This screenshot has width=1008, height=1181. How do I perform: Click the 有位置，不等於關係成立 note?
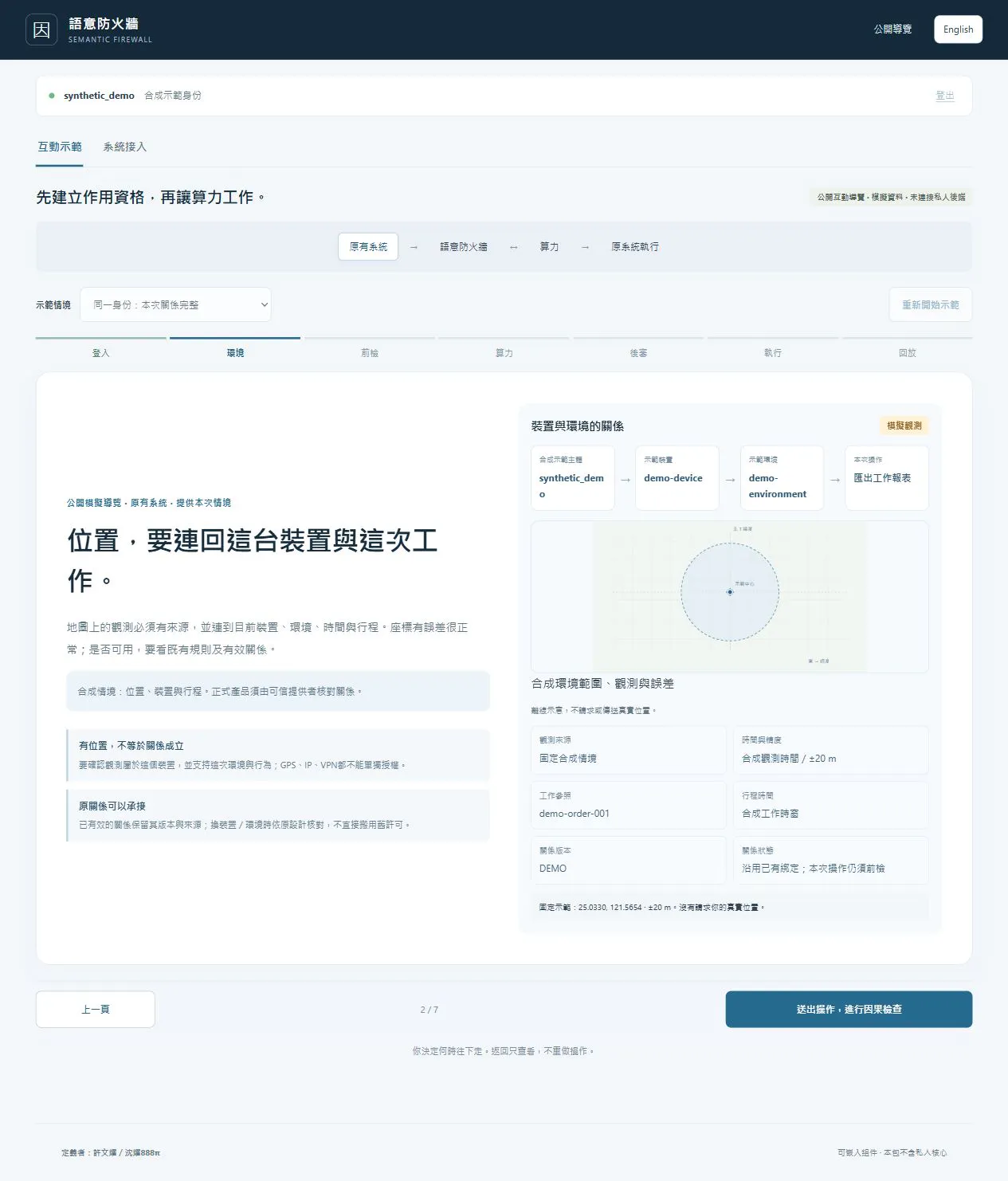278,755
